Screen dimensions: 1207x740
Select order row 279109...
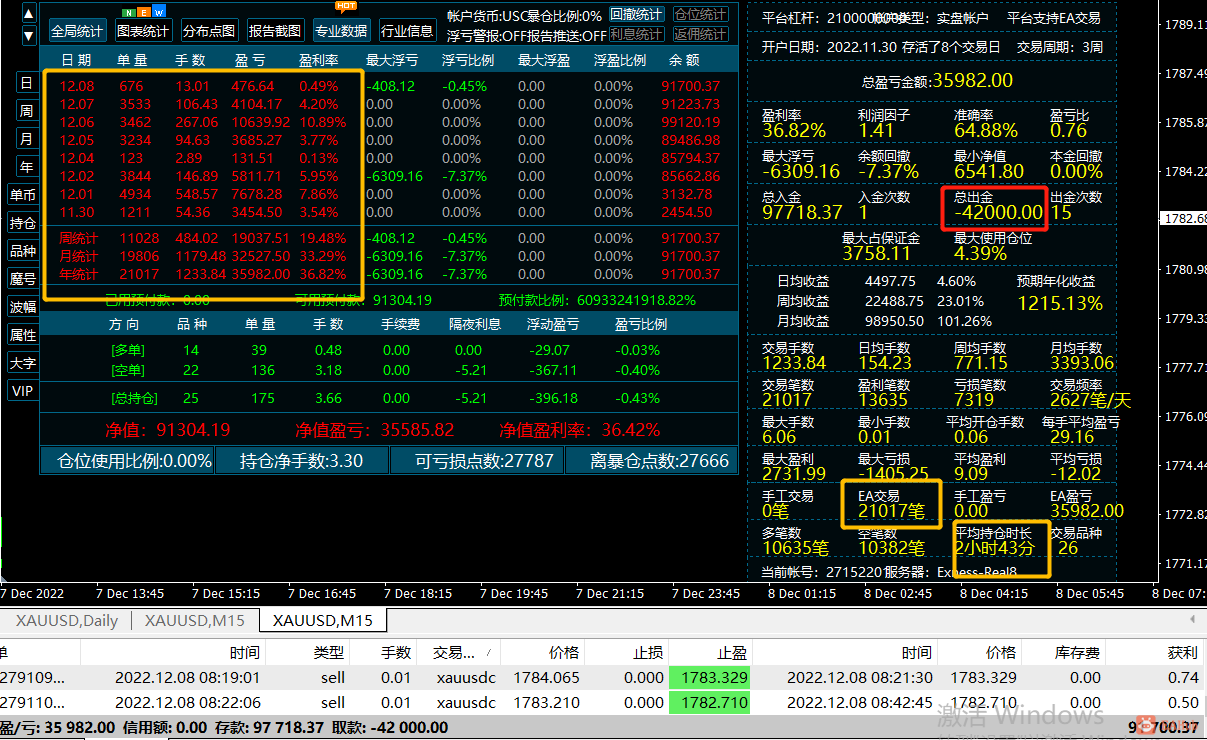pyautogui.click(x=603, y=677)
